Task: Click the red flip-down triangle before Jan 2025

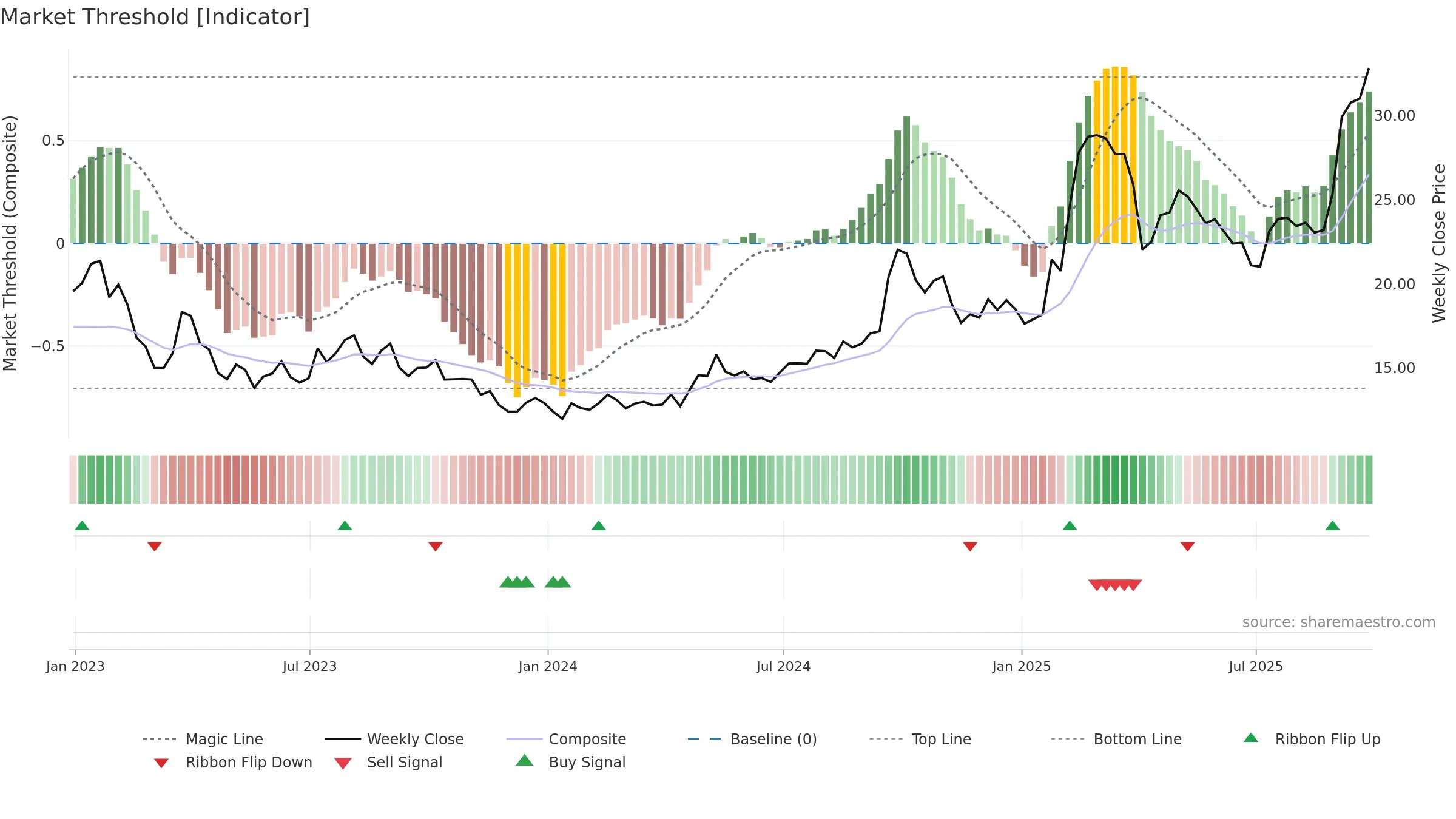Action: click(970, 547)
